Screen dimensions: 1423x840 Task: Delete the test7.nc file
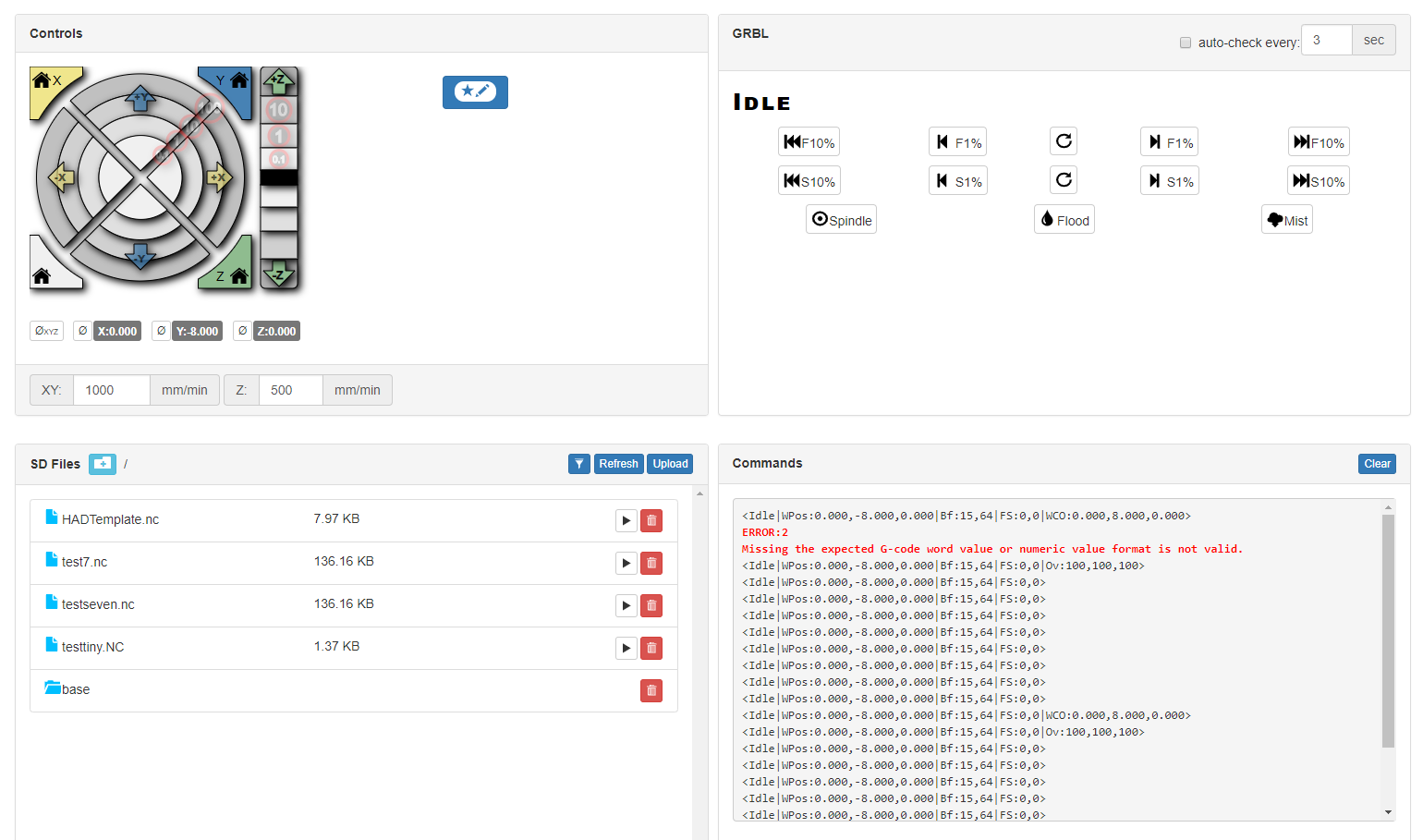651,563
